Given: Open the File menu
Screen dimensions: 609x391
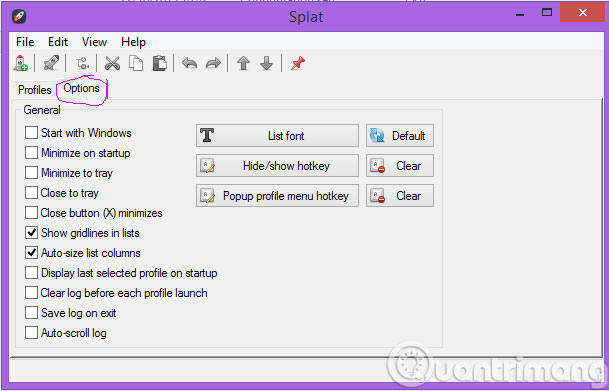Looking at the screenshot, I should pyautogui.click(x=25, y=42).
